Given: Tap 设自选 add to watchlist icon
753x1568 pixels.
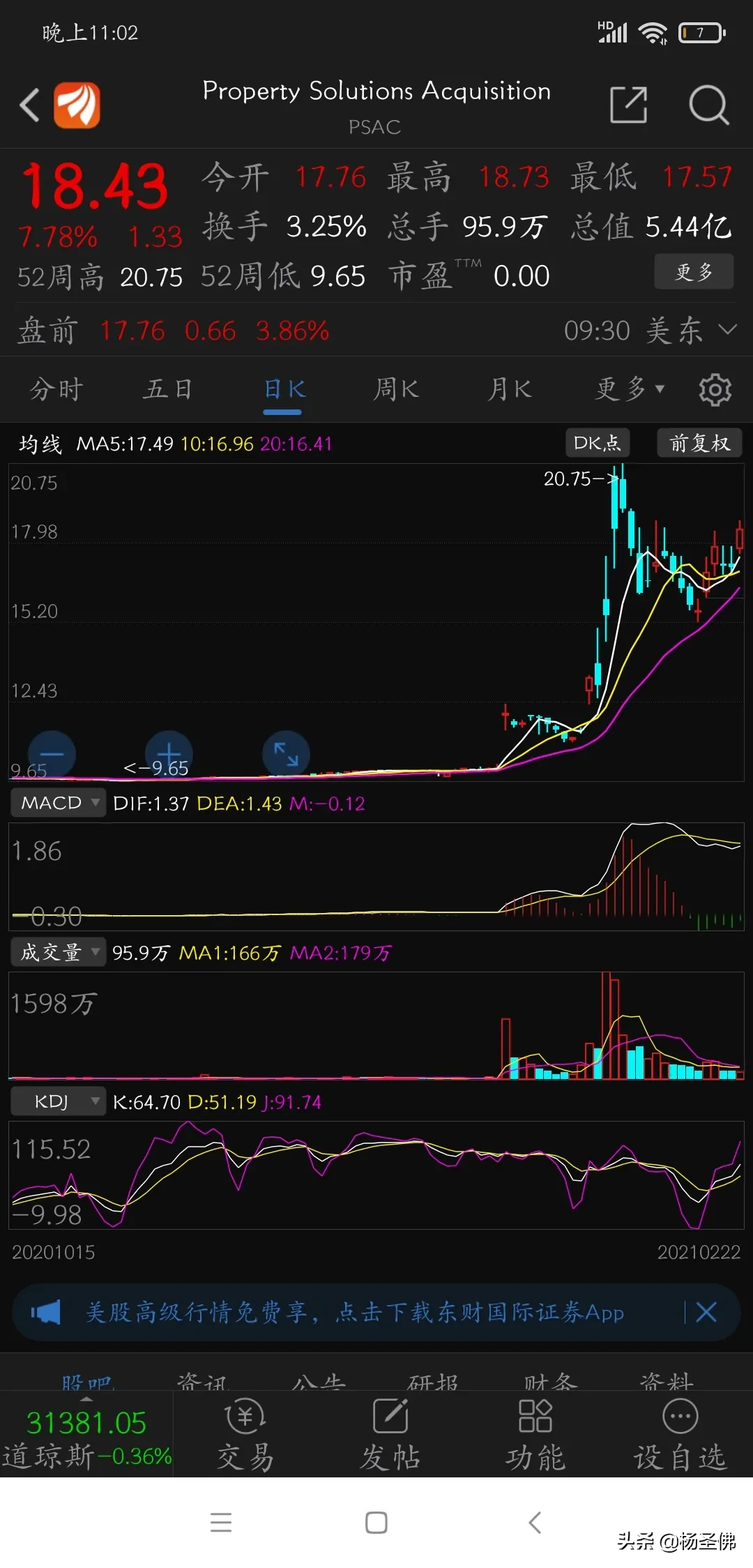Looking at the screenshot, I should point(680,1436).
